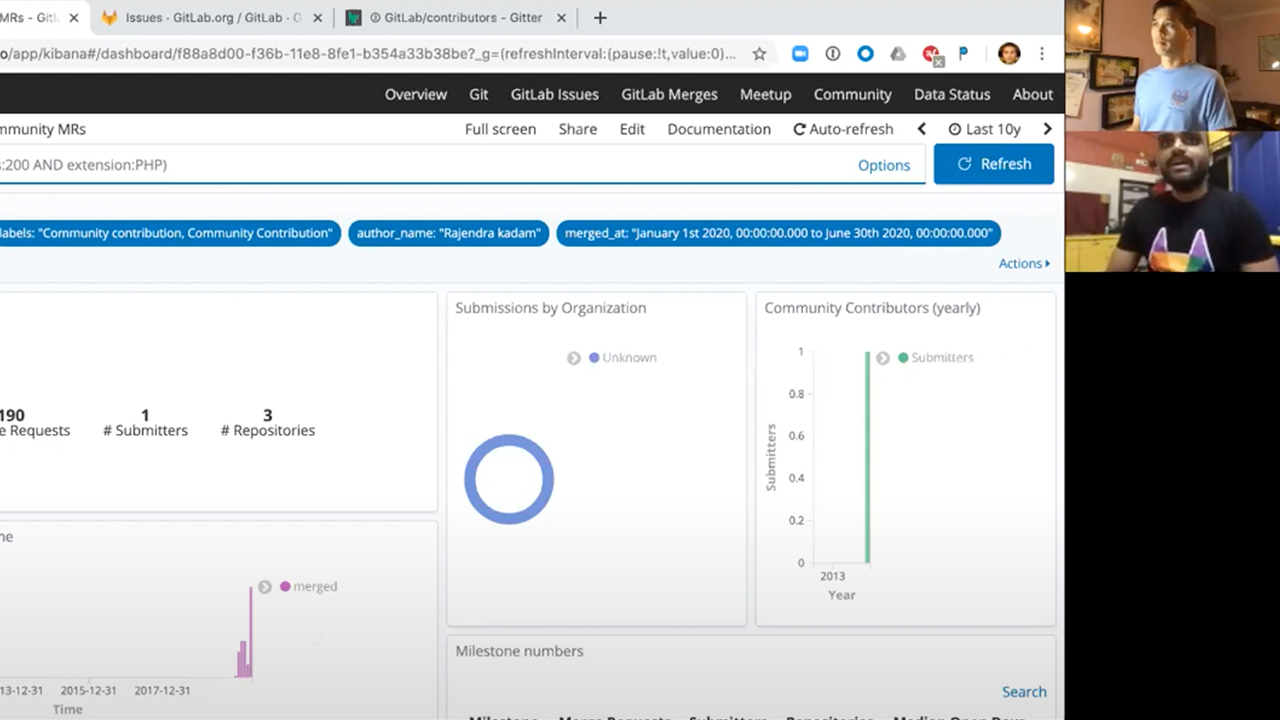Toggle Auto-refresh

843,129
